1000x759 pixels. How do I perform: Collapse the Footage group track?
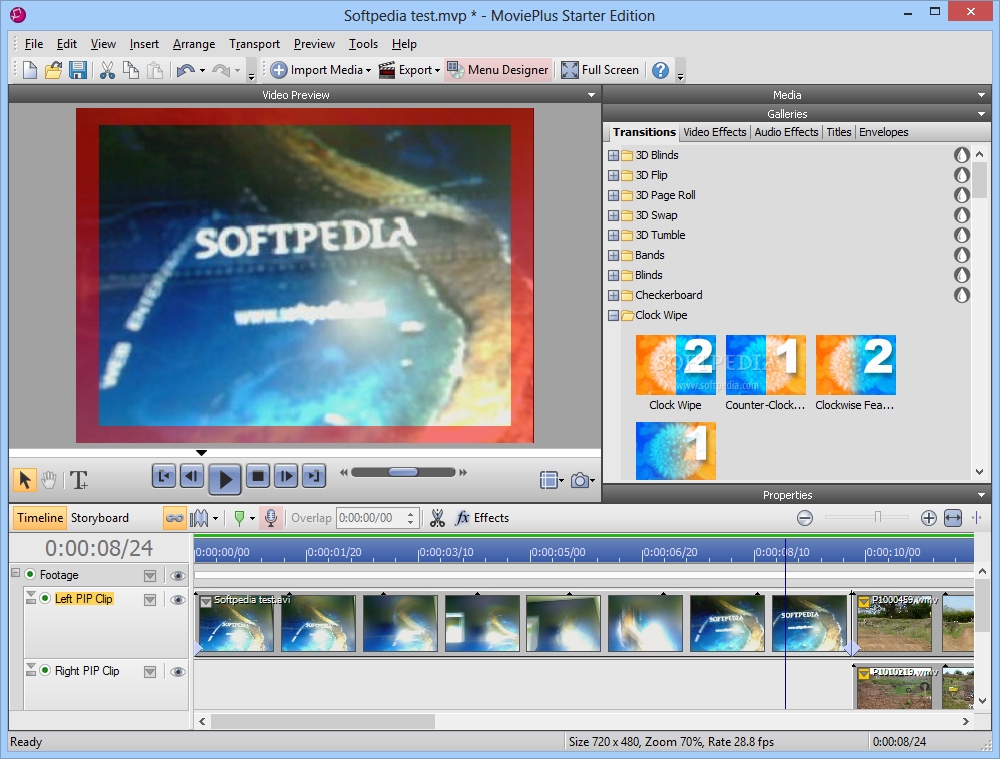pyautogui.click(x=16, y=573)
